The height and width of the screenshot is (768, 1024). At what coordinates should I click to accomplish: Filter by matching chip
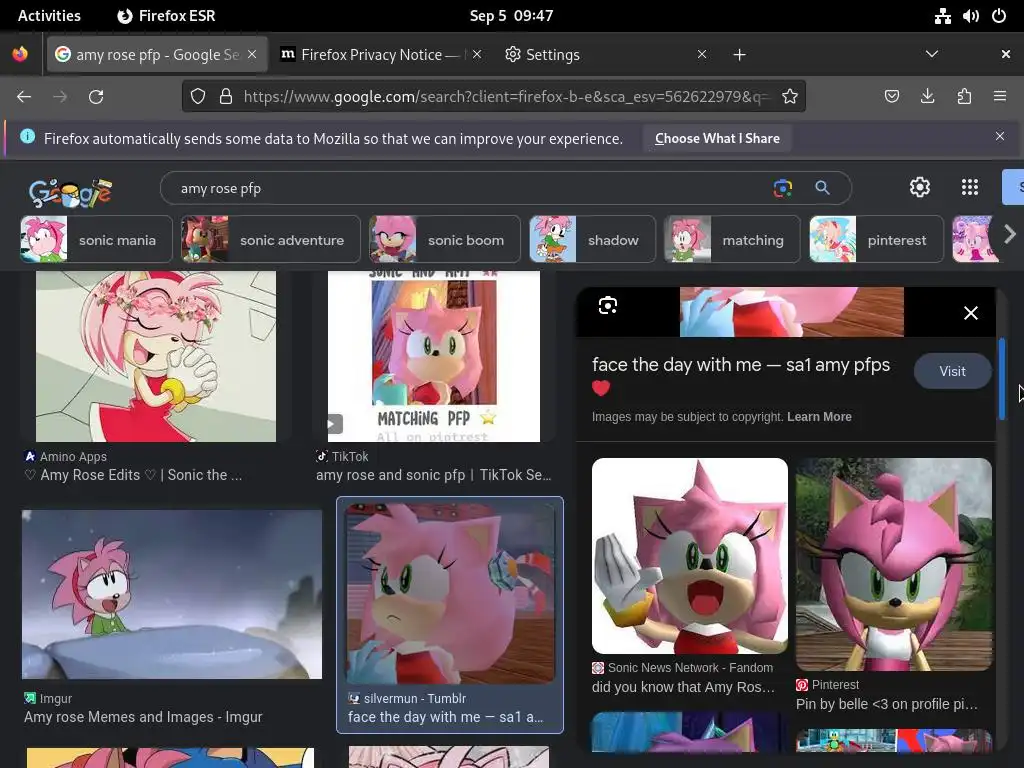(x=732, y=240)
